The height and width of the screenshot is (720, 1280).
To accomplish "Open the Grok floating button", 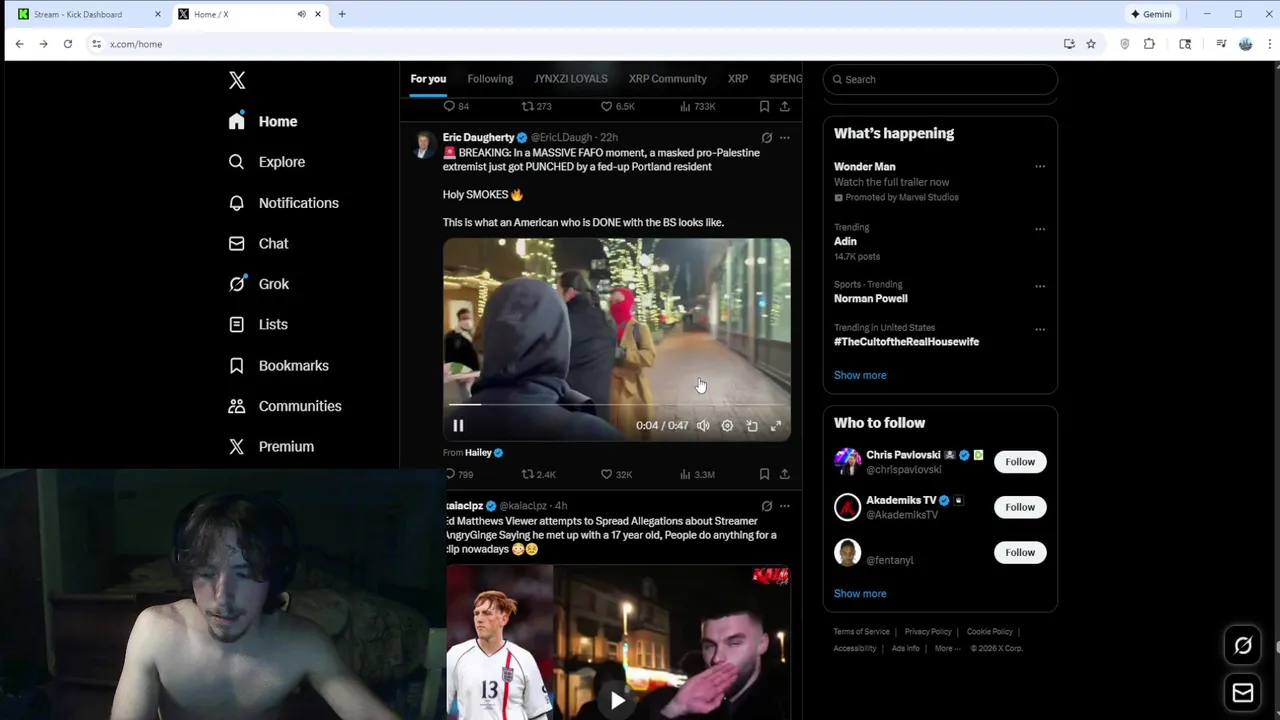I will pyautogui.click(x=1243, y=646).
